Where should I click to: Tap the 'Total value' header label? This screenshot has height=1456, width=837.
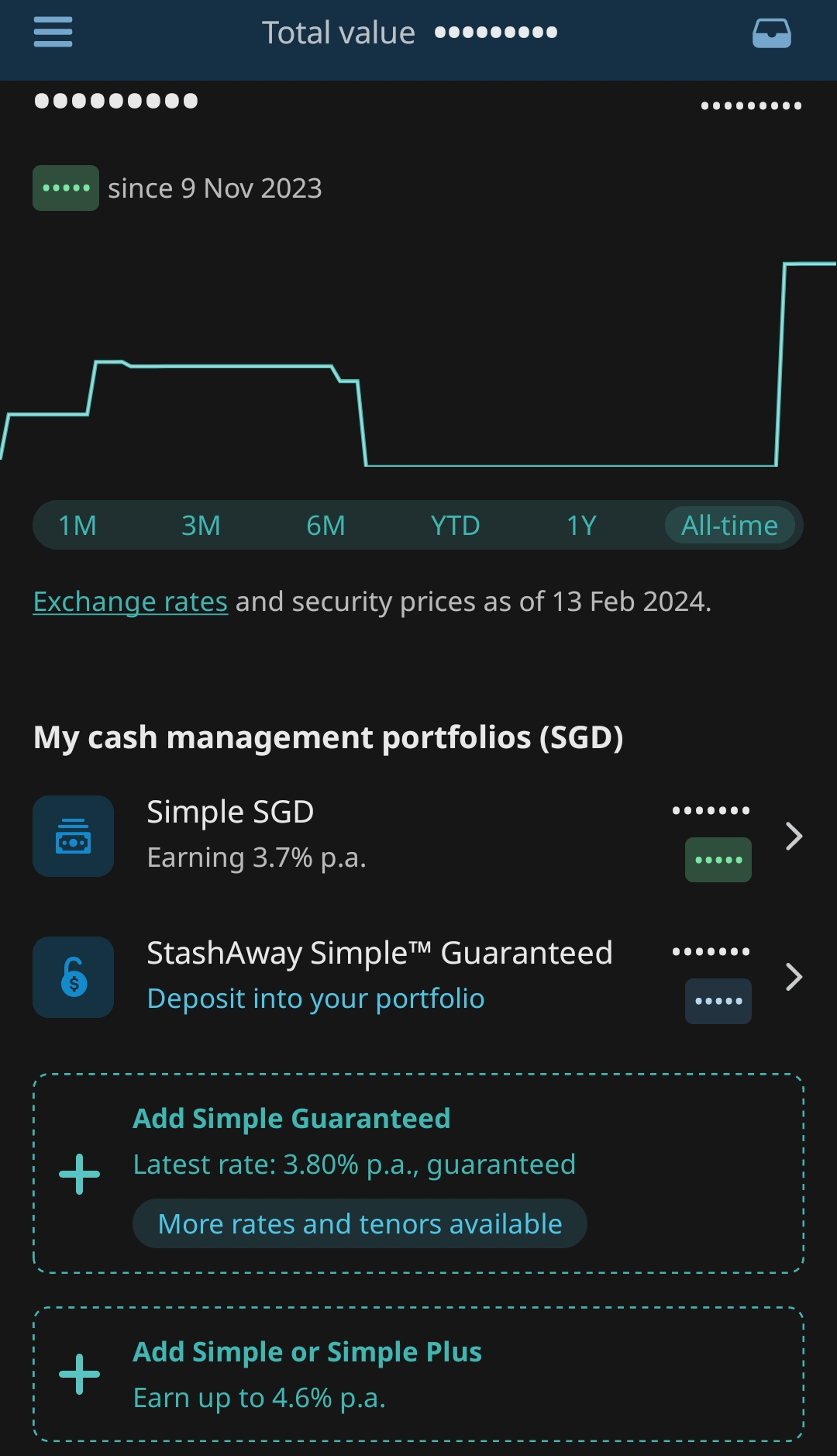click(339, 33)
